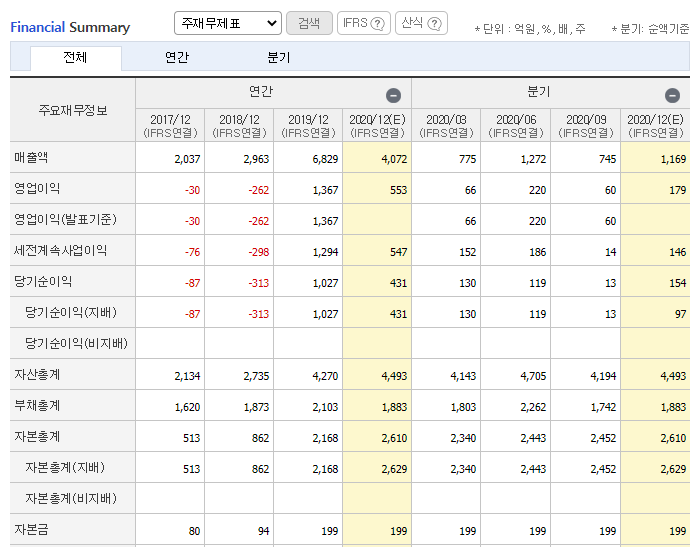Image resolution: width=696 pixels, height=547 pixels.
Task: Click the 2020/09 quarterly column header
Action: (586, 126)
